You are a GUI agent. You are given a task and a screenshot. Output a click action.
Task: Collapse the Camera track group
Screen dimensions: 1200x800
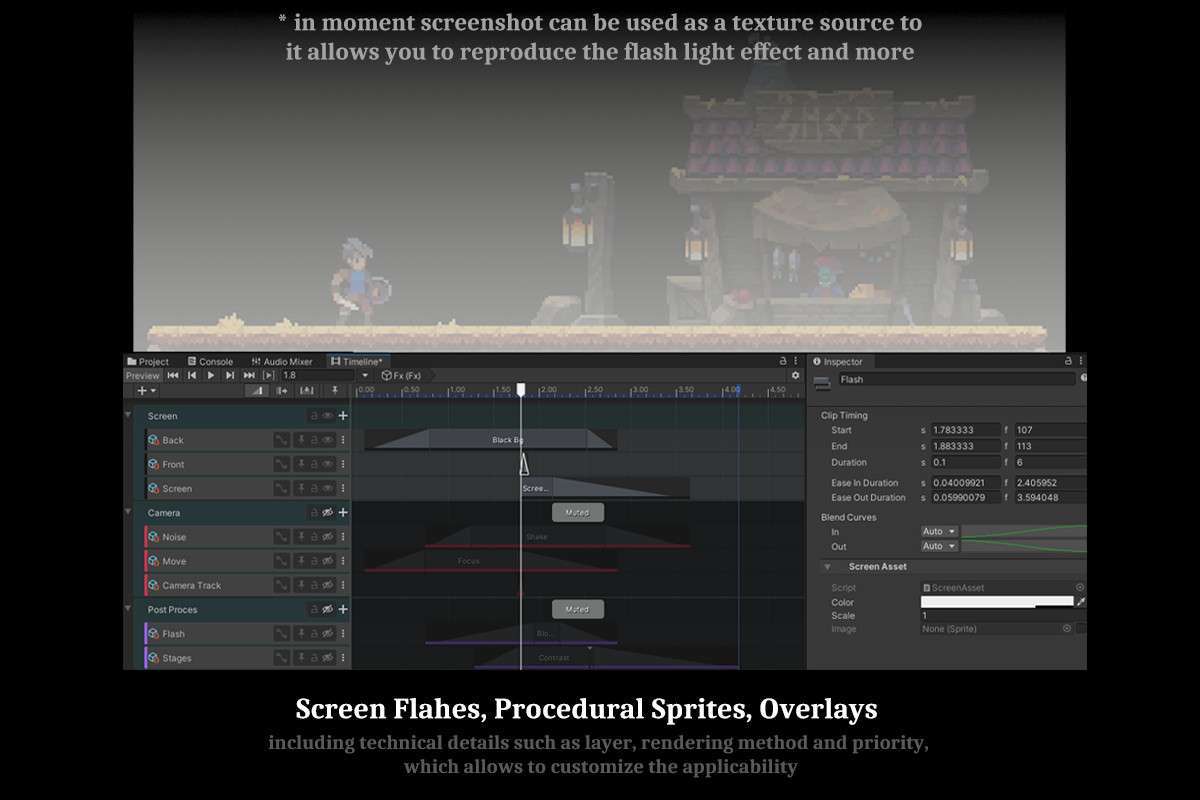point(128,512)
